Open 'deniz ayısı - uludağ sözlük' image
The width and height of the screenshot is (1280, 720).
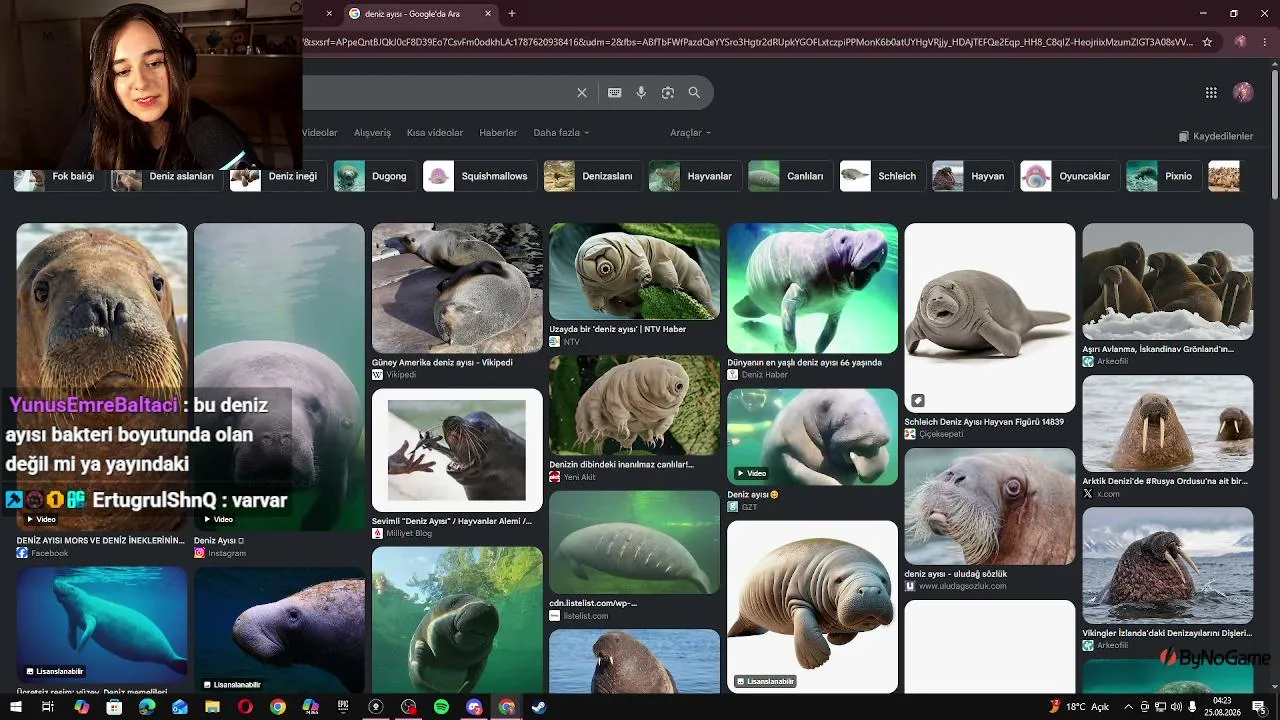(x=990, y=506)
